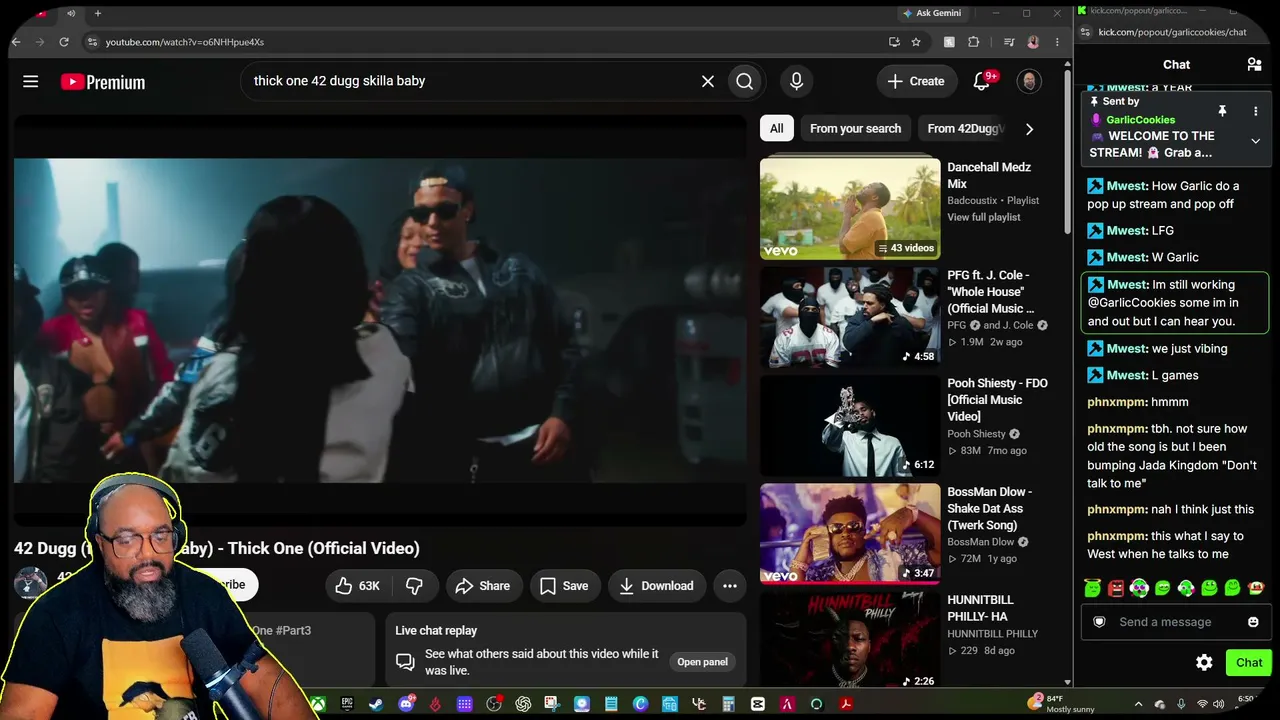Download the Thick One video
1280x720 pixels.
[656, 586]
